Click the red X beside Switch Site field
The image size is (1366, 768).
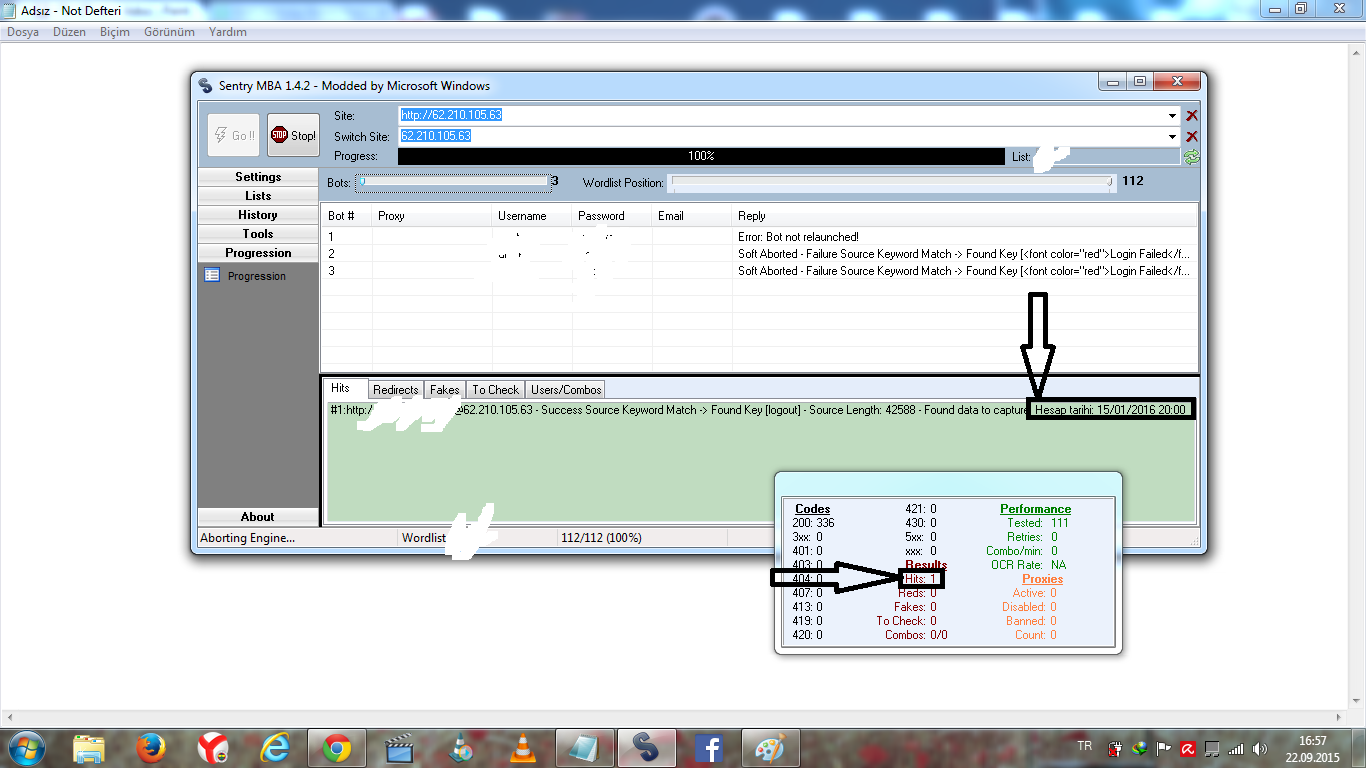[x=1191, y=137]
